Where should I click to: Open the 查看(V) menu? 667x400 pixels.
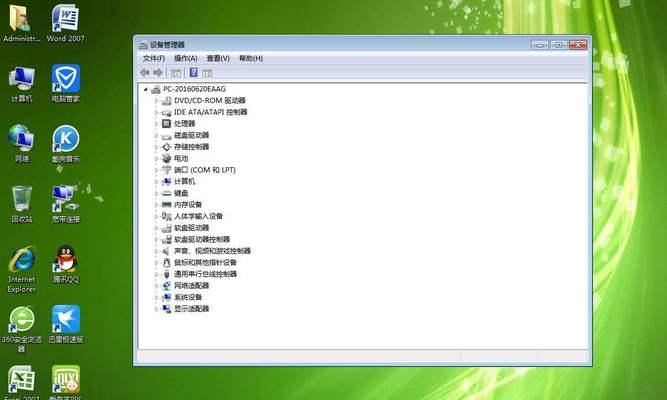click(x=218, y=58)
